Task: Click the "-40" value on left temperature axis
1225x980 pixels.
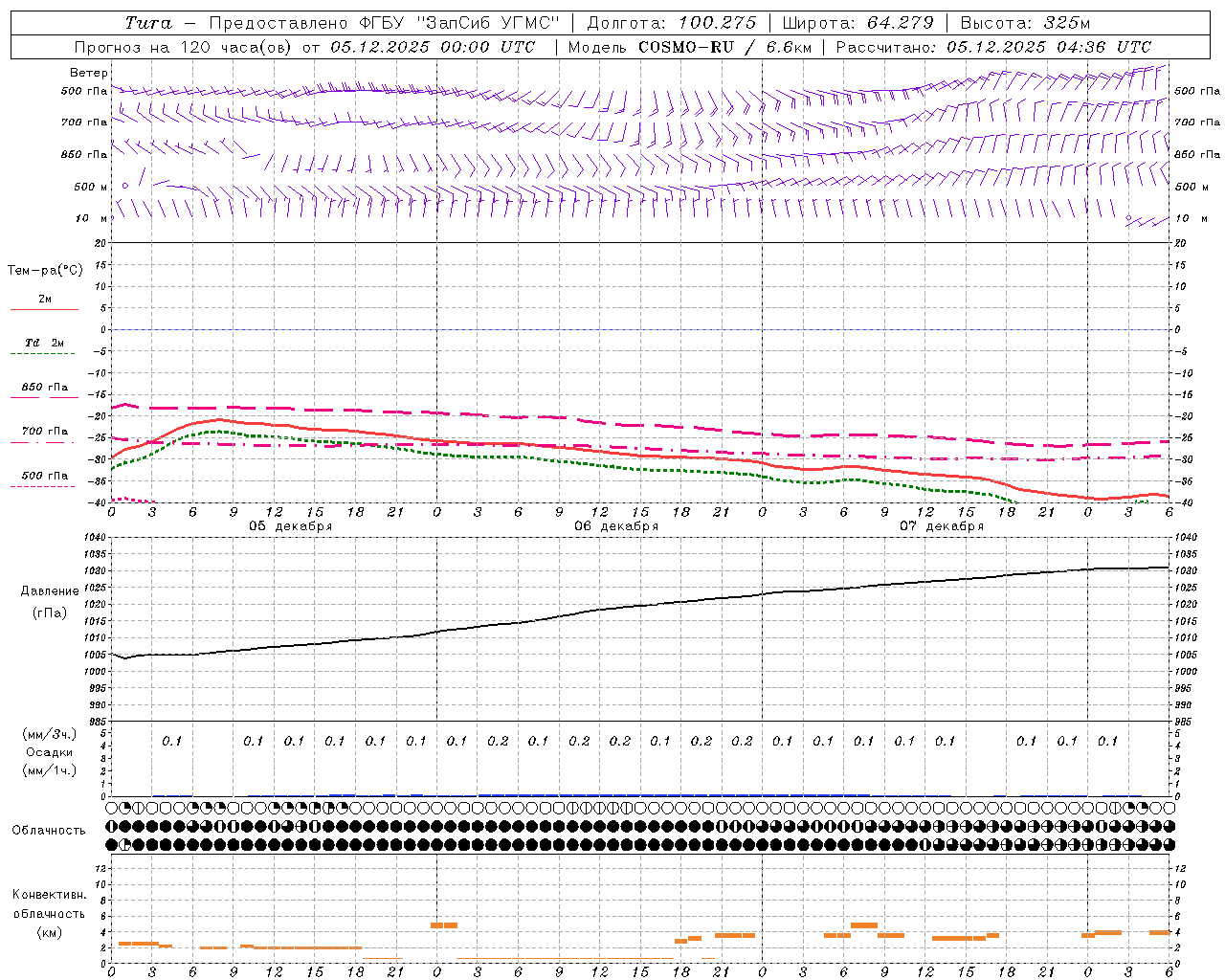Action: [99, 502]
